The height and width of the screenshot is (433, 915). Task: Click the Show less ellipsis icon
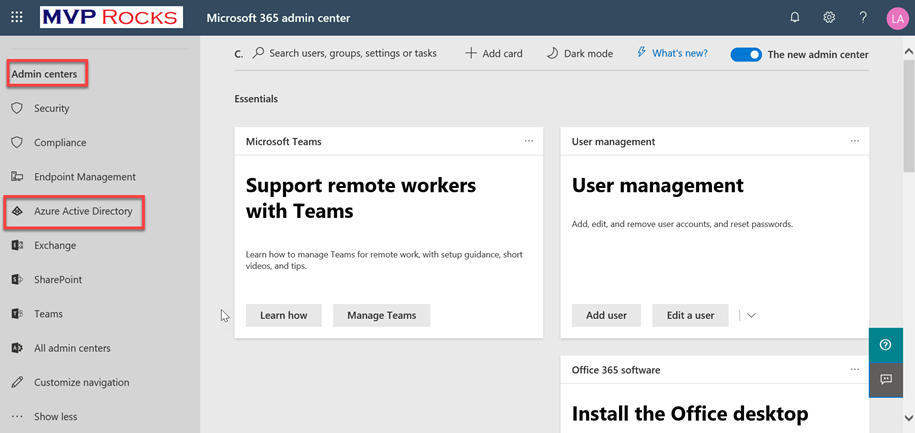[17, 416]
